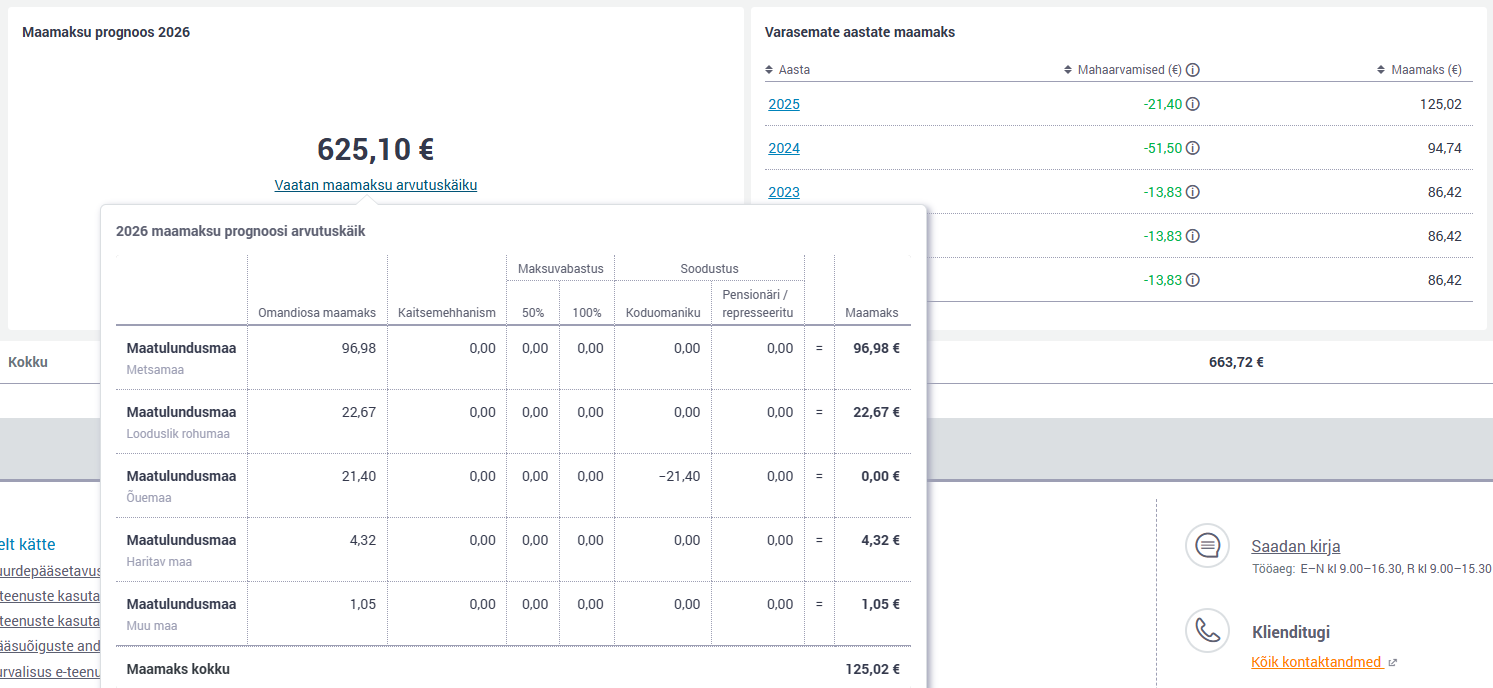Click sort arrows beside Mahaarvamised (€) header
The image size is (1493, 688).
(1068, 70)
